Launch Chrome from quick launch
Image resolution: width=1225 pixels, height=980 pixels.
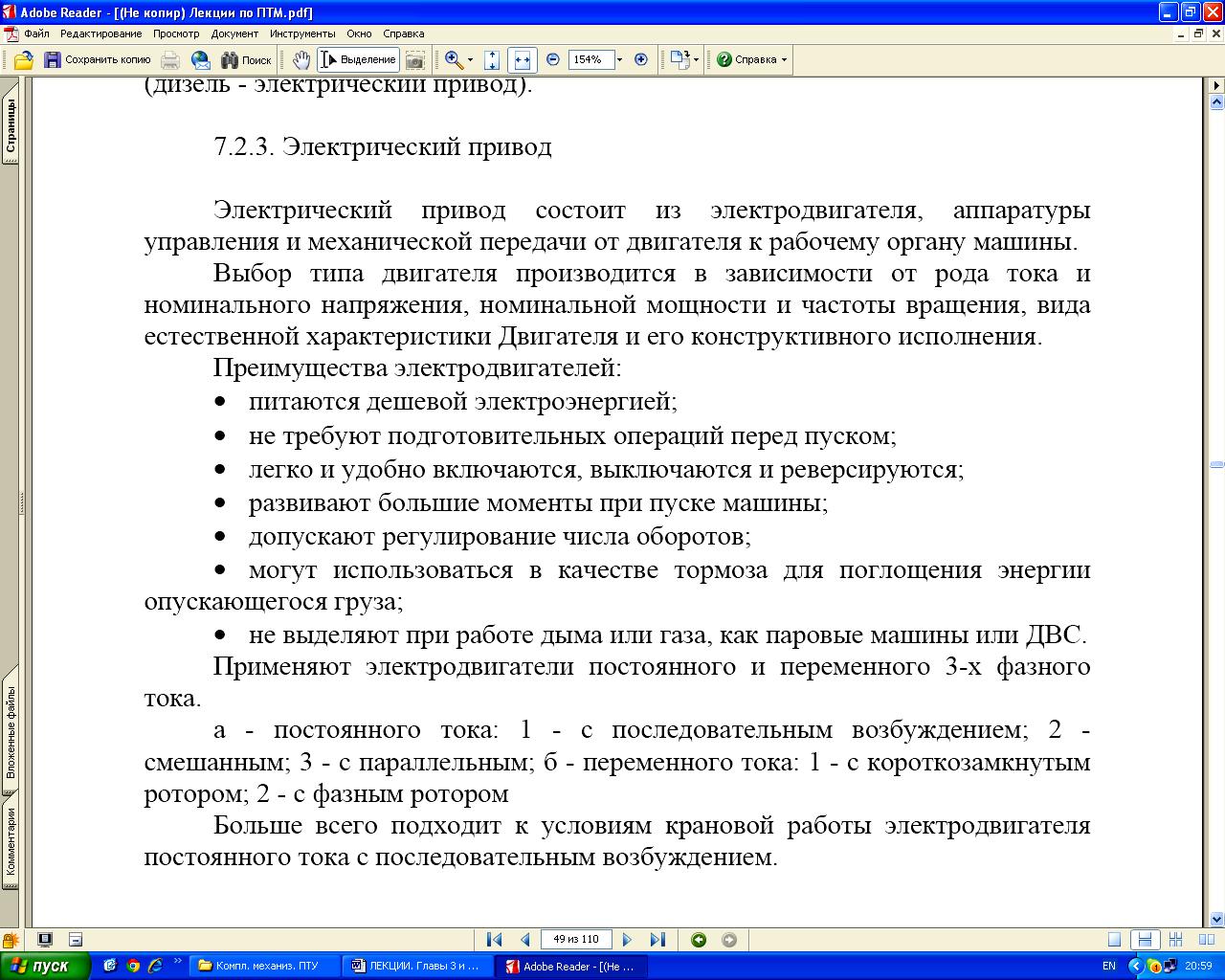coord(133,966)
